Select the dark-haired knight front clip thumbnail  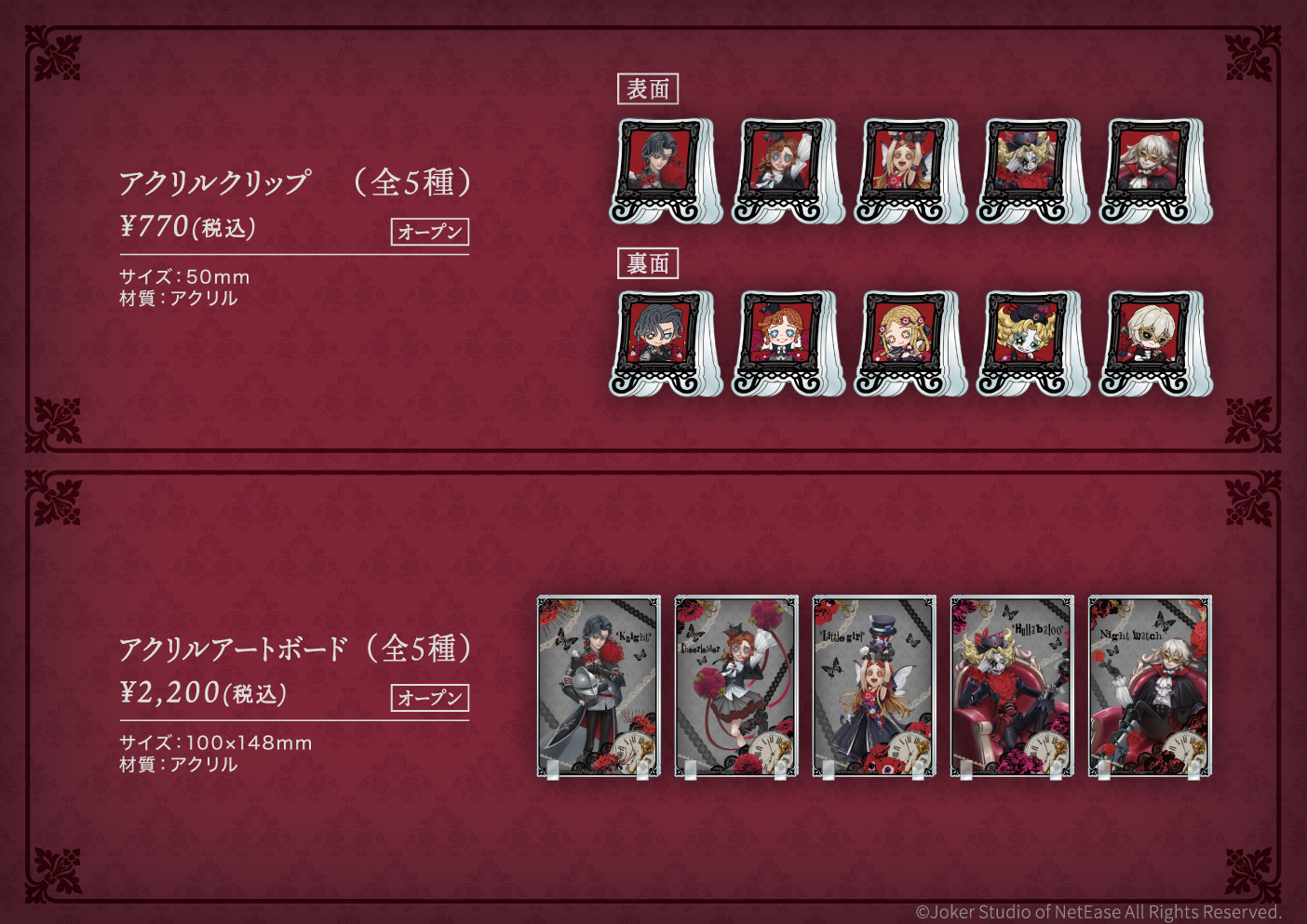click(665, 171)
